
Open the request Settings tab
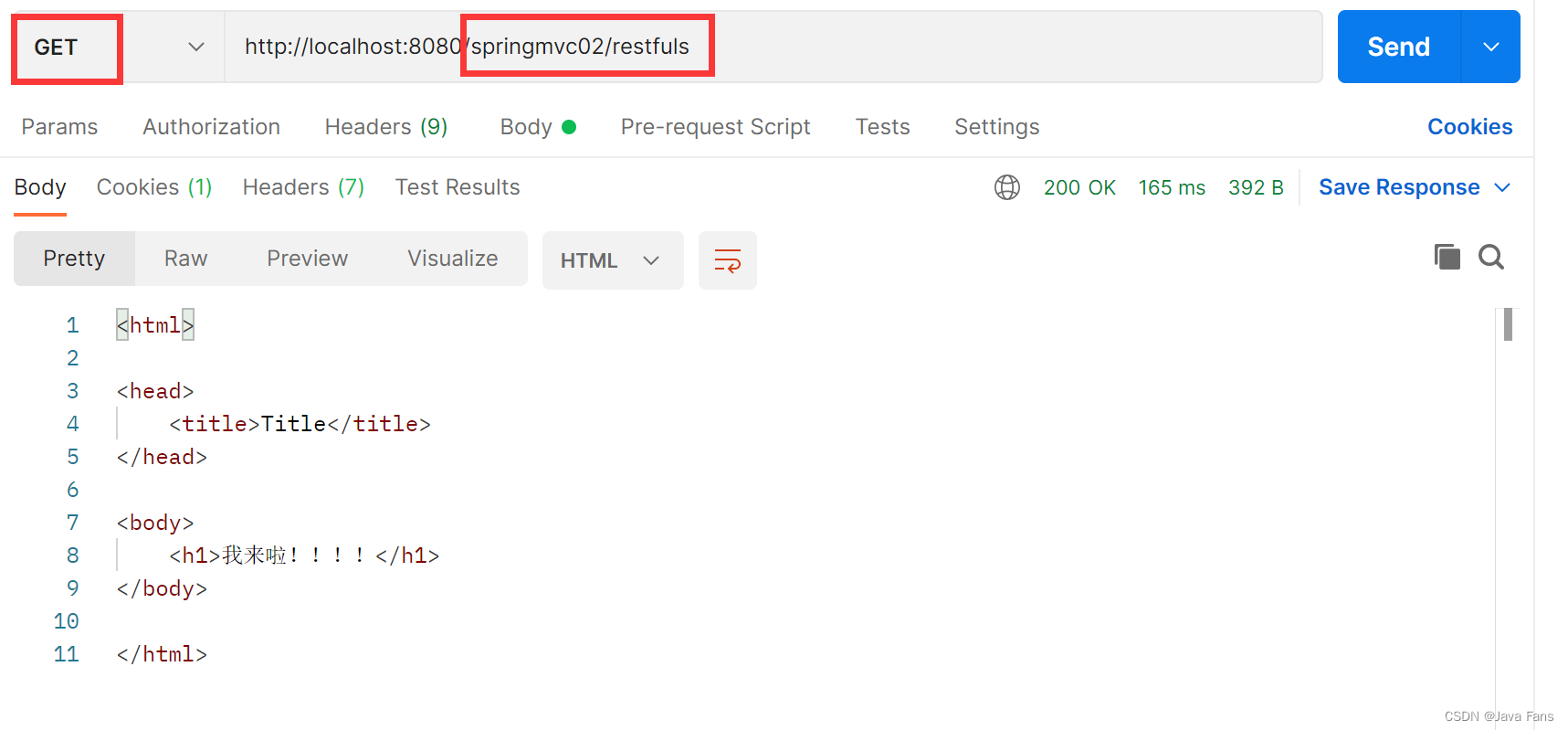click(x=996, y=127)
